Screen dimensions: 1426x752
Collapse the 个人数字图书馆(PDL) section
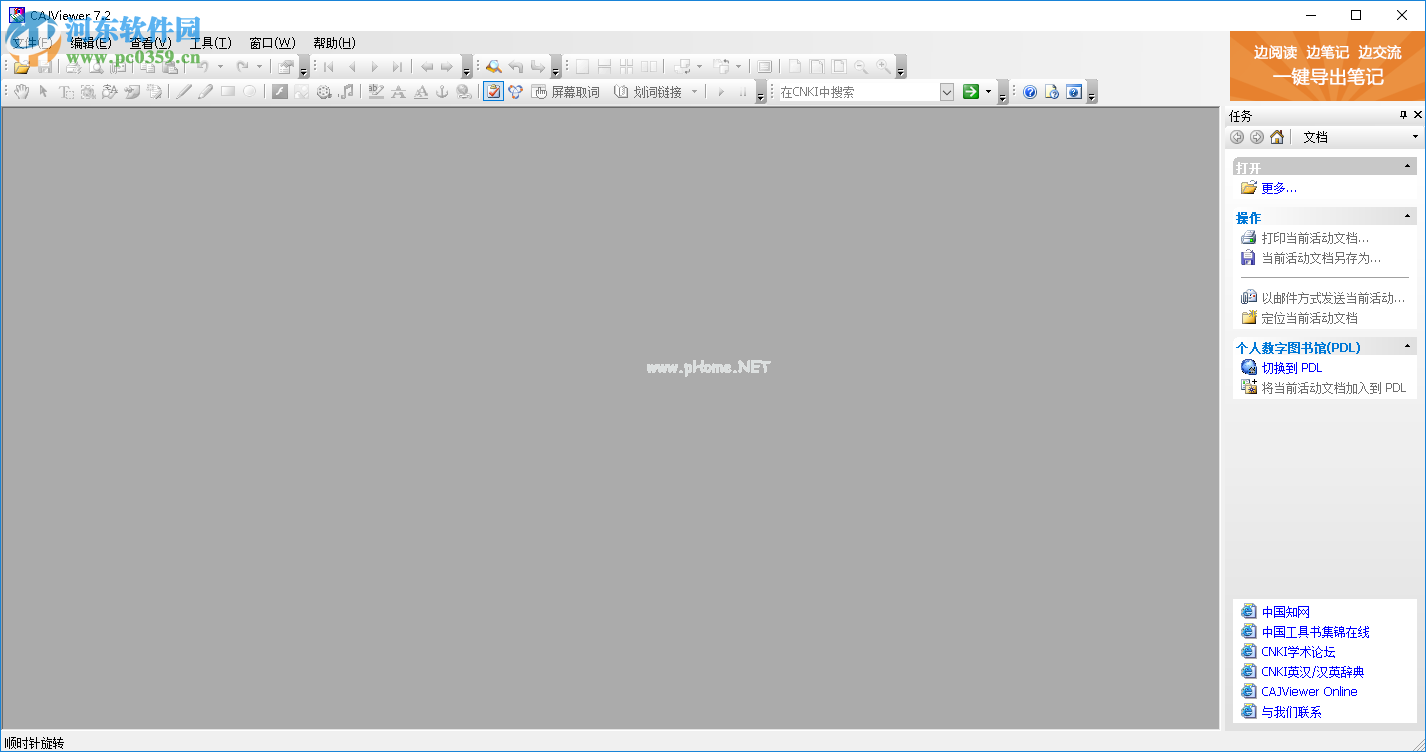tap(1409, 347)
